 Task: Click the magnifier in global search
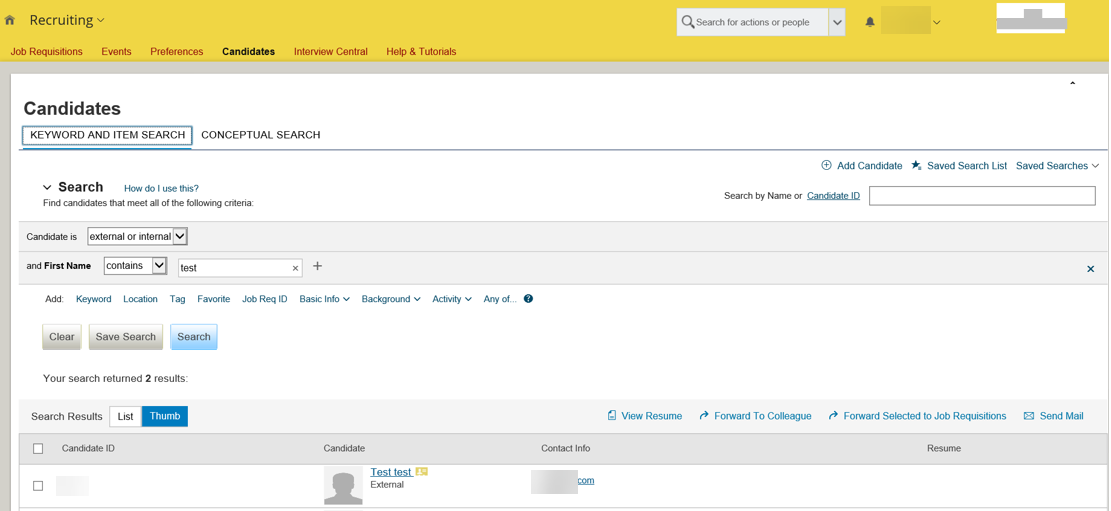coord(687,22)
